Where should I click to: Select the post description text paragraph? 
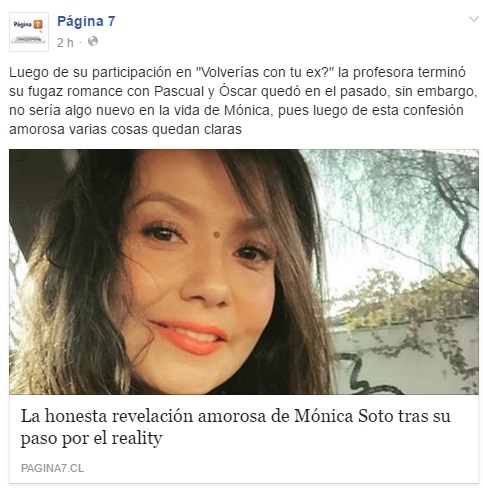click(x=243, y=101)
